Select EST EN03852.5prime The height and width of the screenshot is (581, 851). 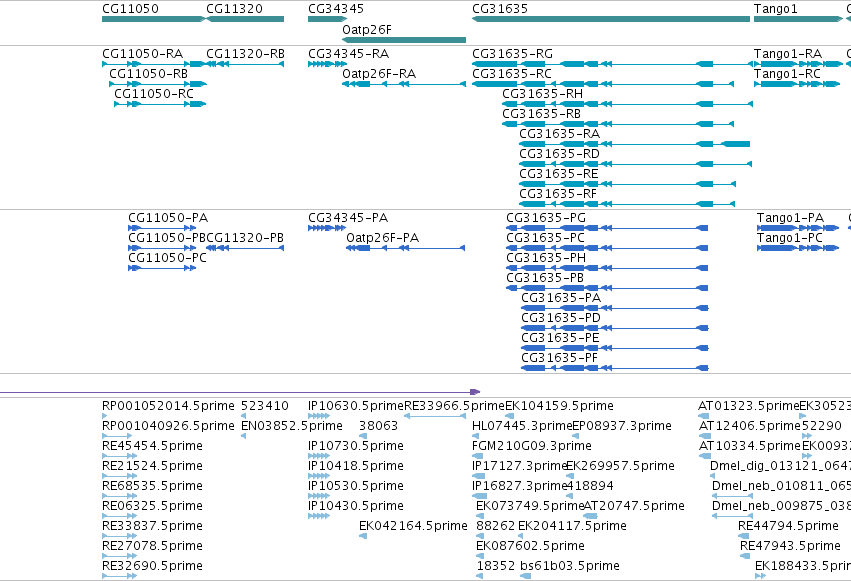pos(244,436)
